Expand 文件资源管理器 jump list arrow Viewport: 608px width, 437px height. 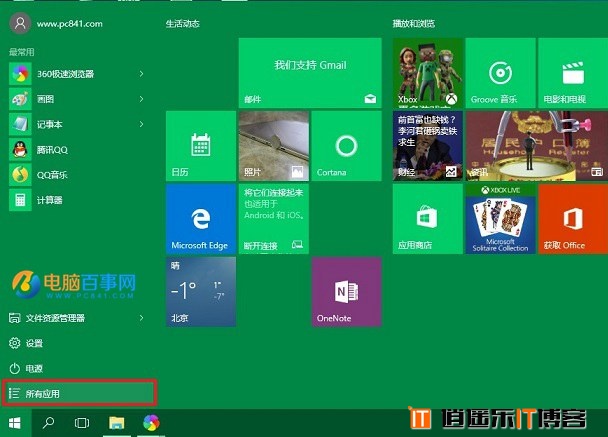click(x=142, y=318)
